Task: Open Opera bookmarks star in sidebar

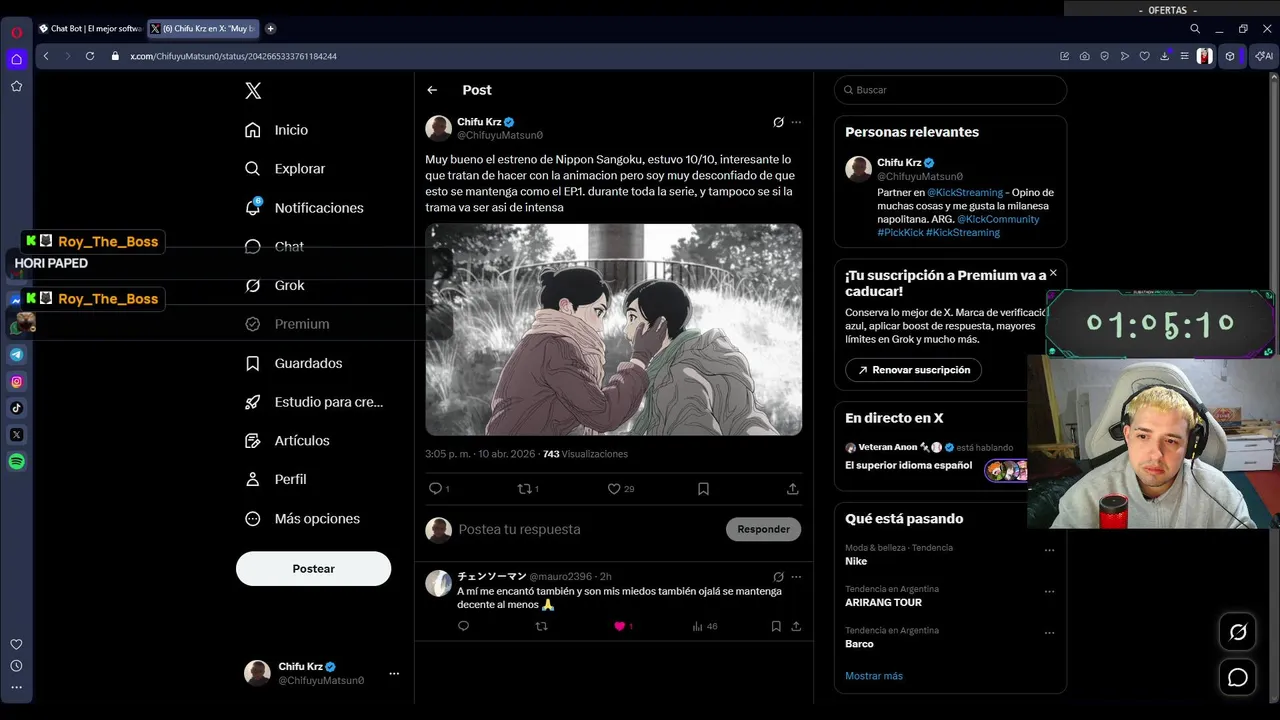Action: click(x=17, y=86)
